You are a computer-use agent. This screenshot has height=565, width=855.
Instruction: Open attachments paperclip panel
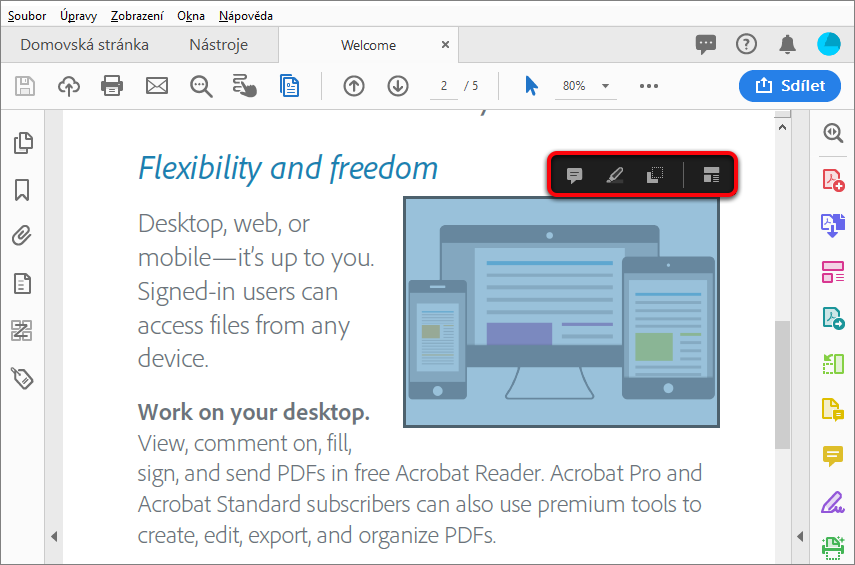[x=22, y=236]
